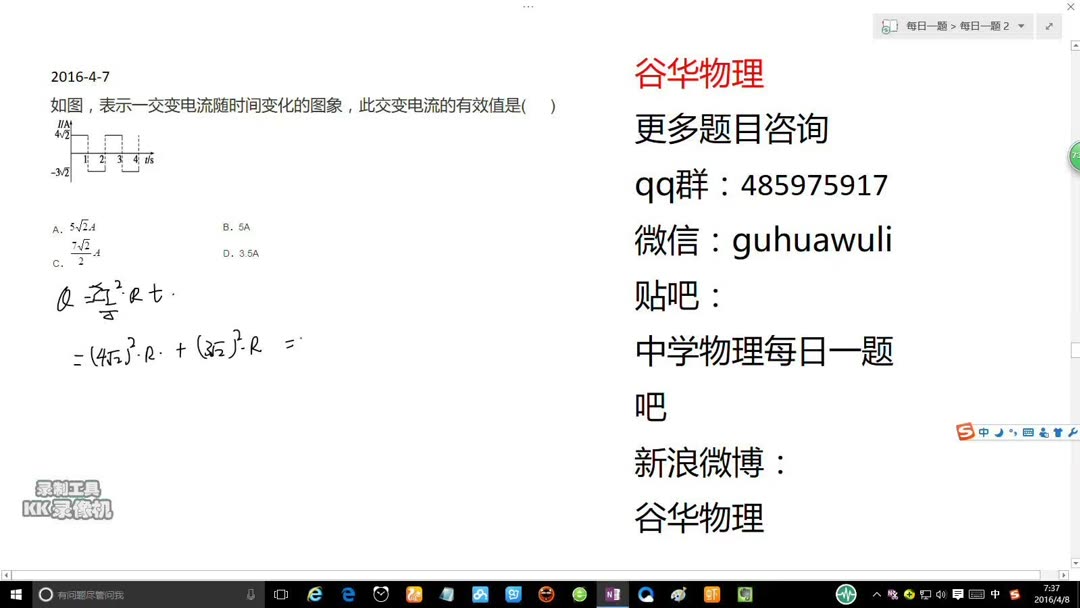Open the volume control from the tray speaker
This screenshot has height=608, width=1080.
pyautogui.click(x=940, y=594)
